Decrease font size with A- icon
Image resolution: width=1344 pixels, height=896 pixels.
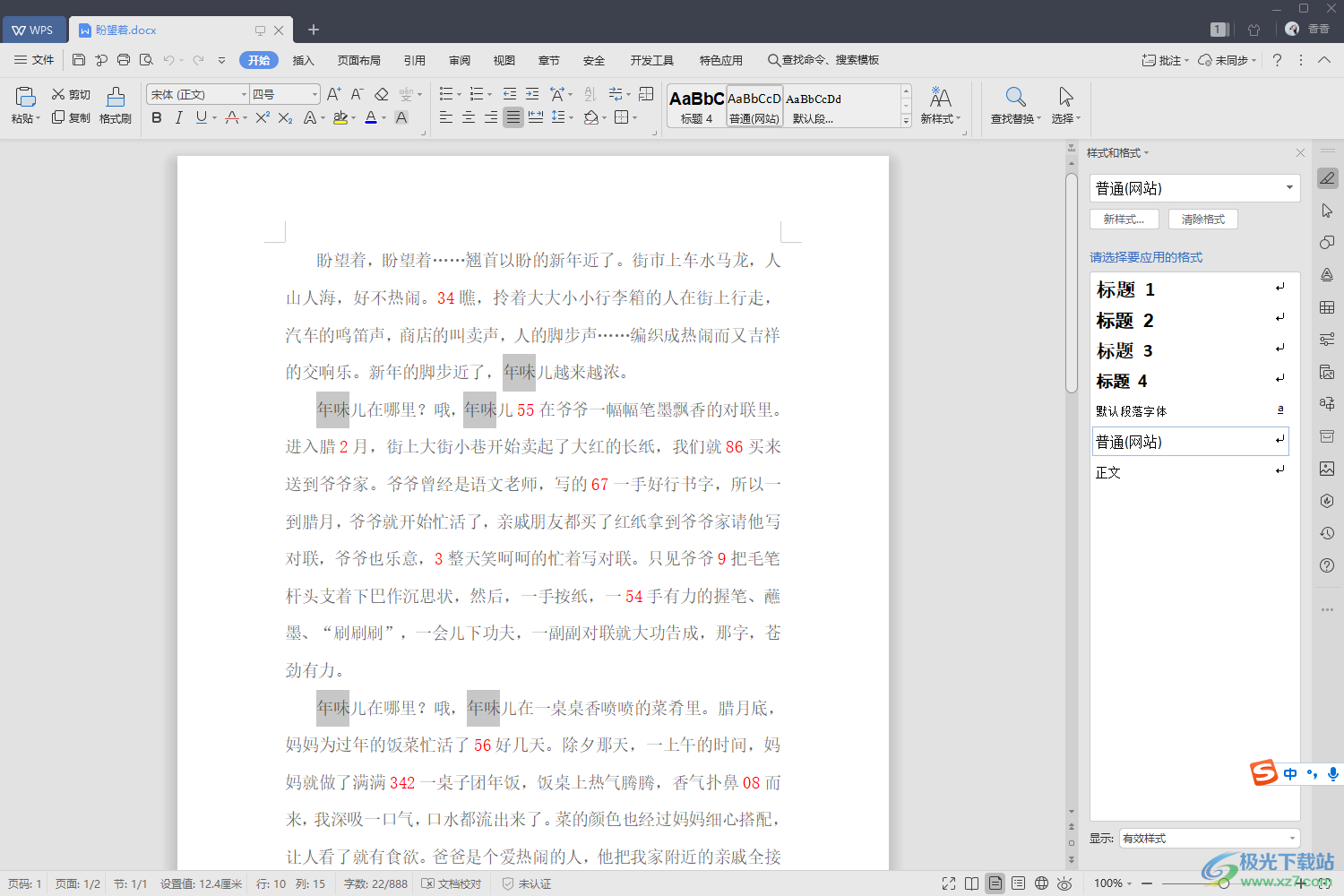coord(357,94)
